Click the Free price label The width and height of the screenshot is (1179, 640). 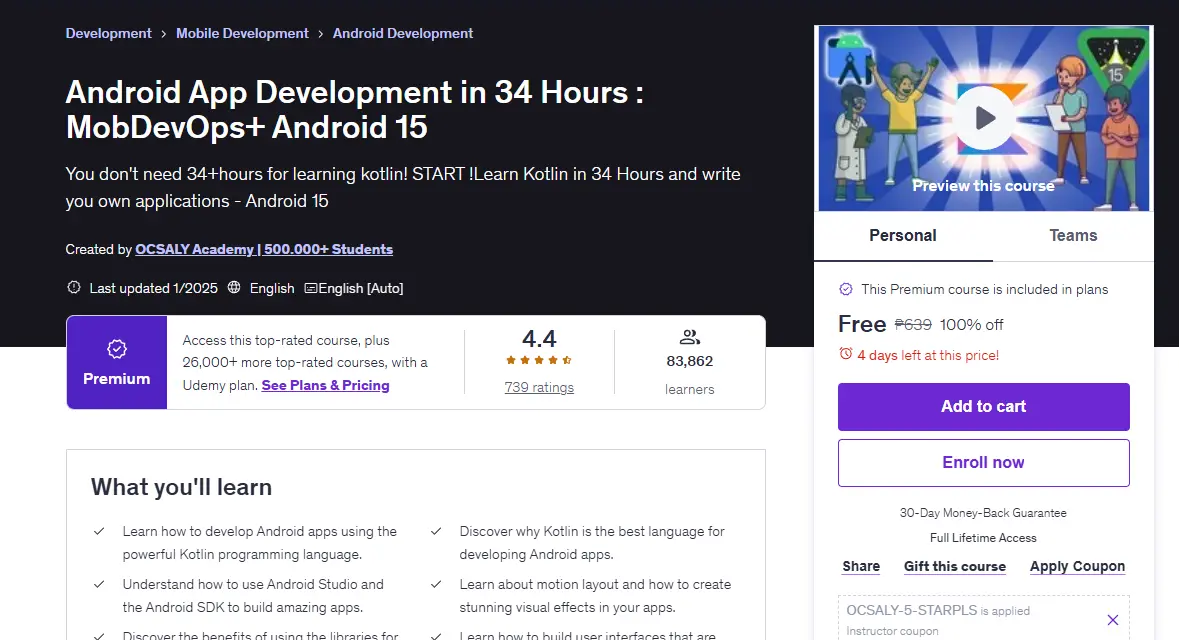pos(862,324)
